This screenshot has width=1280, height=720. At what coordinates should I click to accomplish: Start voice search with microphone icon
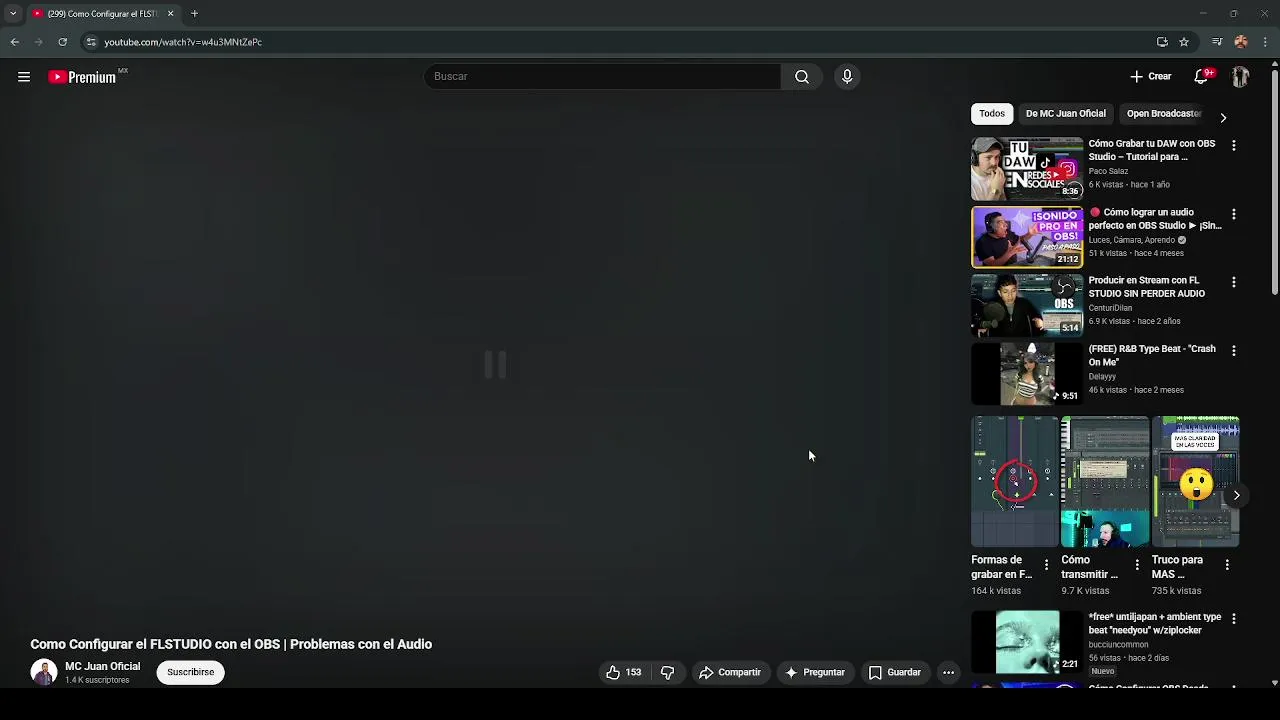click(x=847, y=77)
